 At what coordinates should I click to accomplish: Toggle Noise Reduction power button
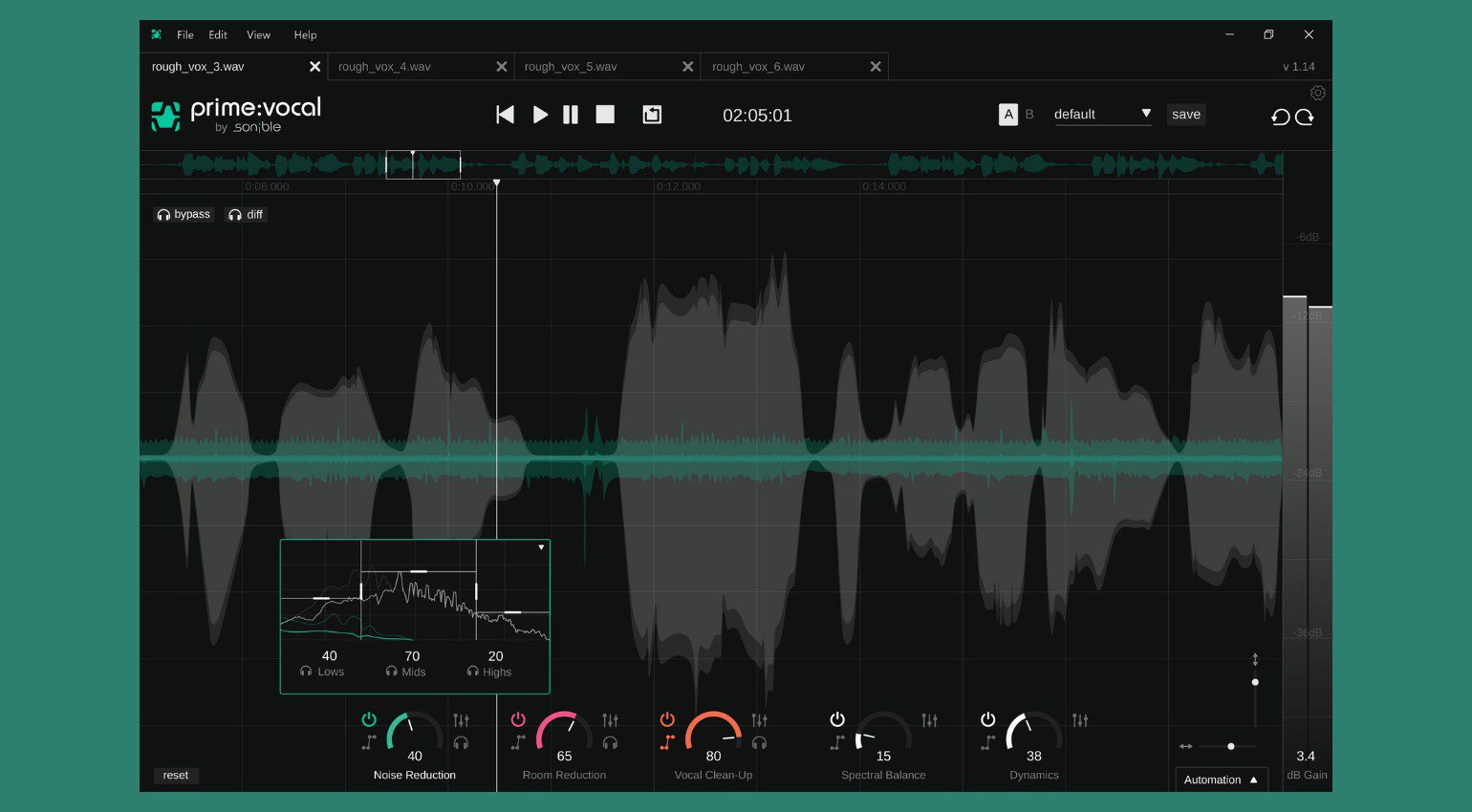[x=369, y=719]
